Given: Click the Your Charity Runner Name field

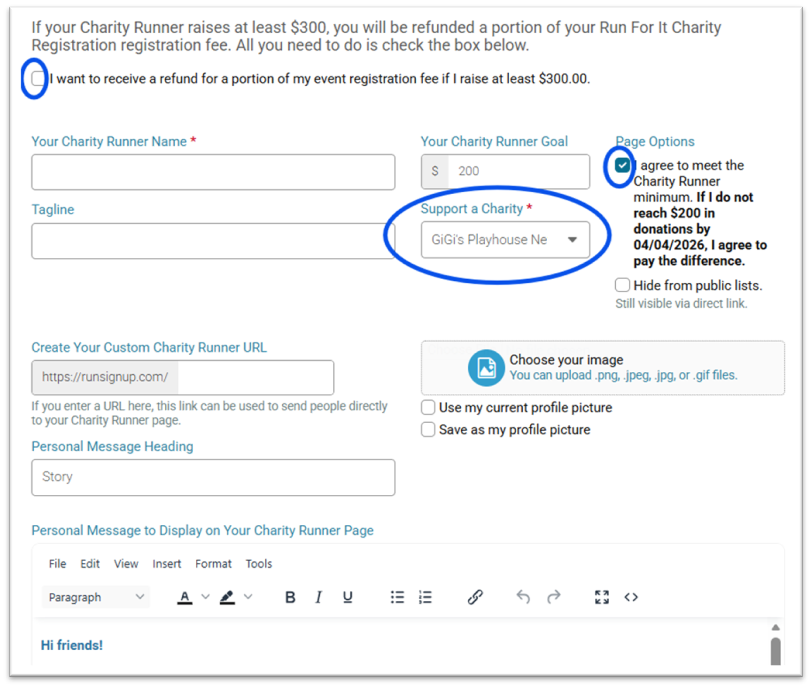Looking at the screenshot, I should coord(213,172).
